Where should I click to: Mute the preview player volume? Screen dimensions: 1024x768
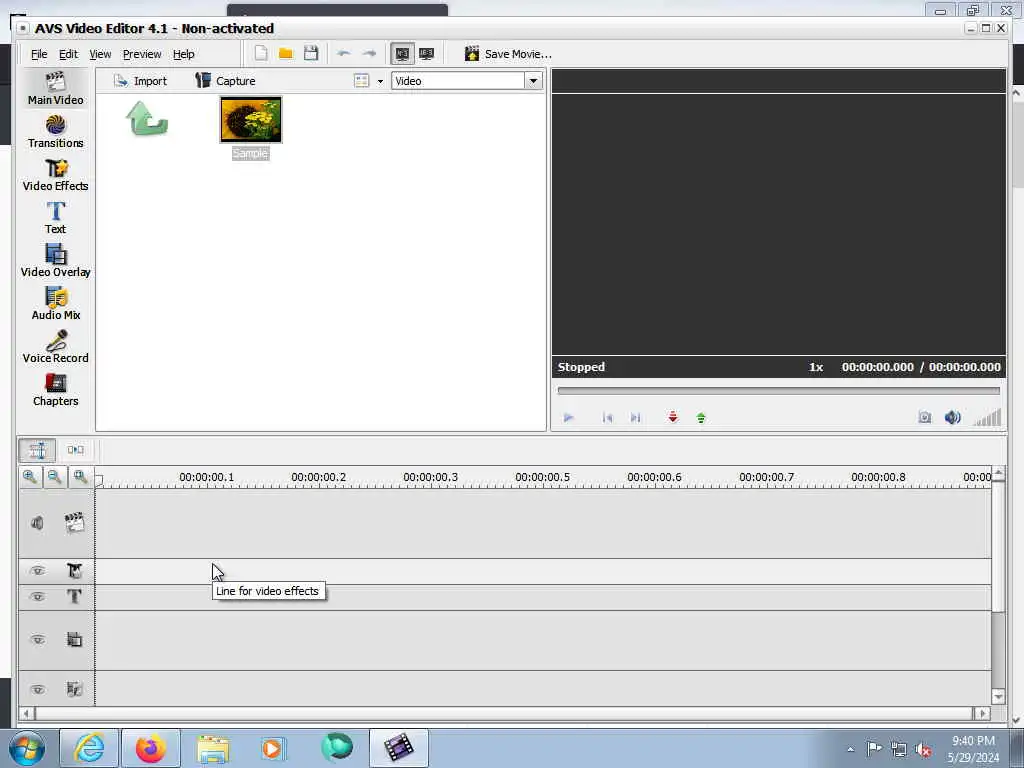(x=953, y=417)
